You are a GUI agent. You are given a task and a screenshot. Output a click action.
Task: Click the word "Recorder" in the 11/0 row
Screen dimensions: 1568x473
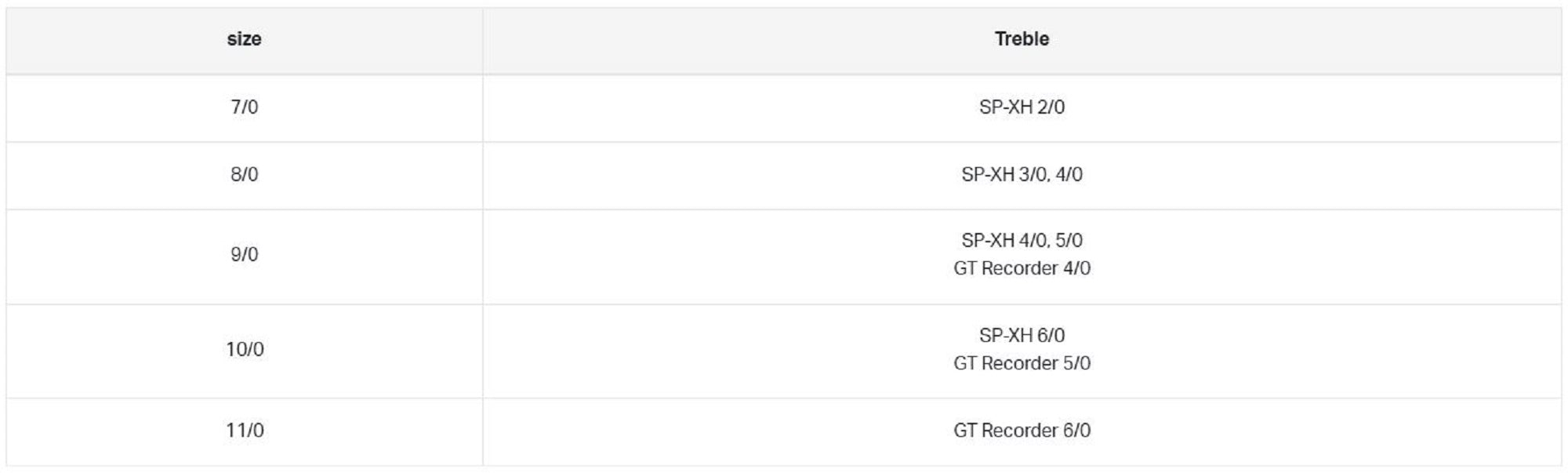[x=1019, y=431]
